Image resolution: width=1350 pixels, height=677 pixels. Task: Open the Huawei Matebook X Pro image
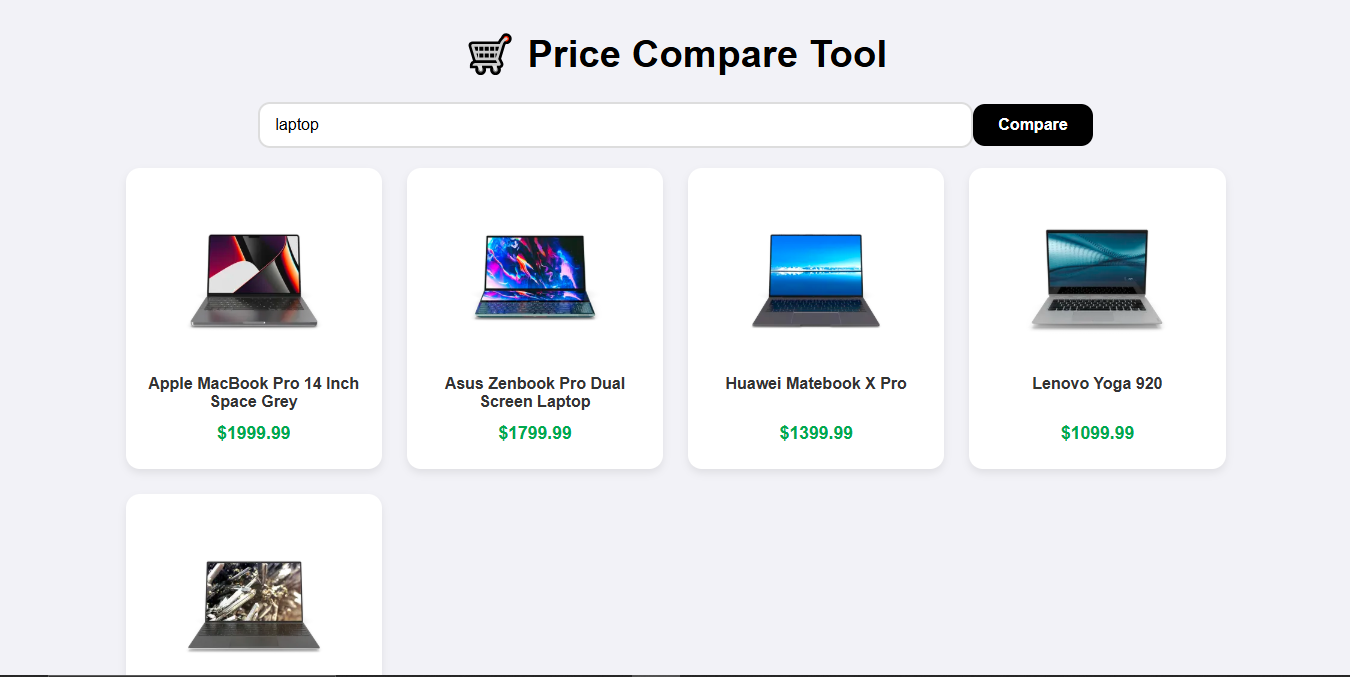816,280
